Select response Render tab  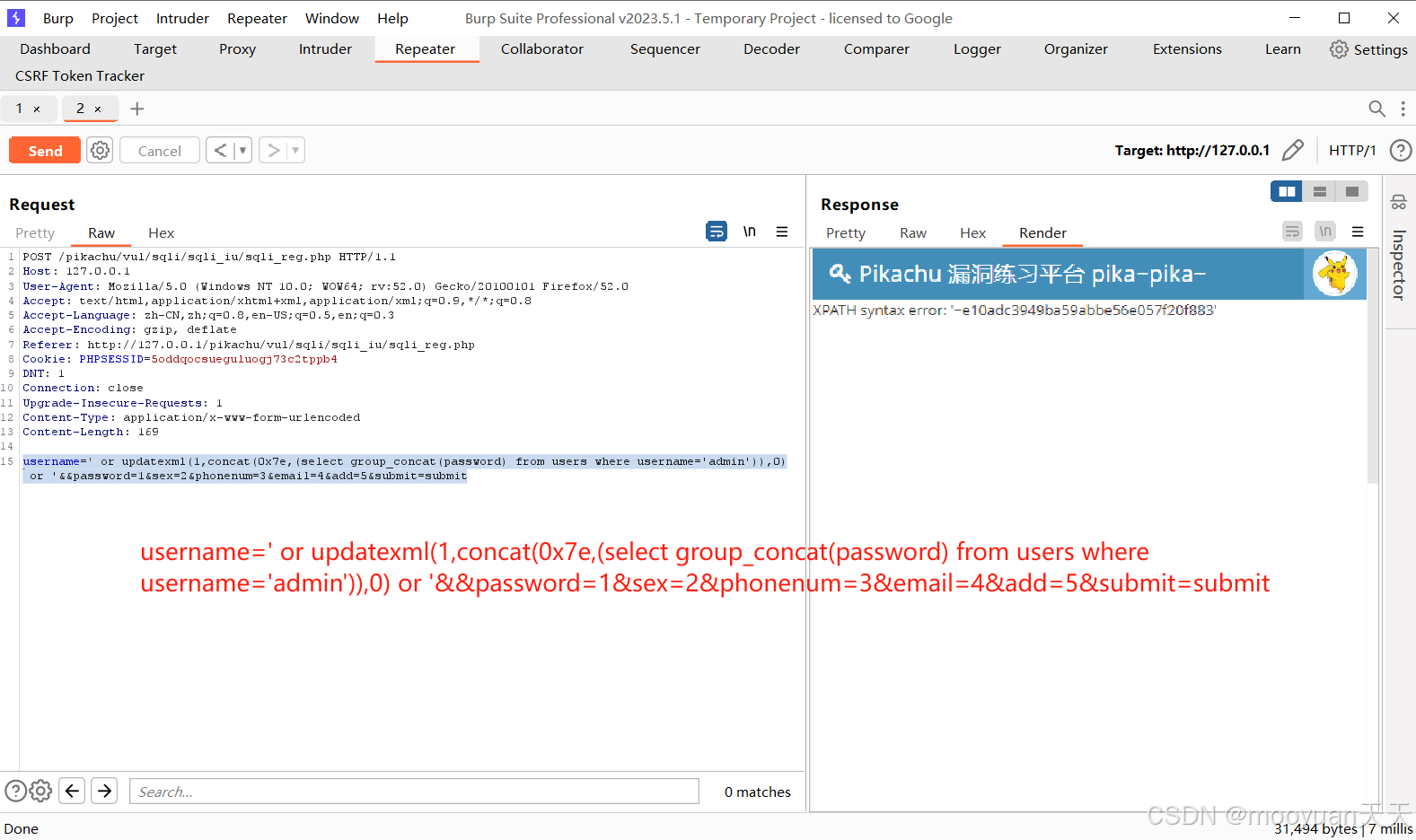click(1042, 233)
